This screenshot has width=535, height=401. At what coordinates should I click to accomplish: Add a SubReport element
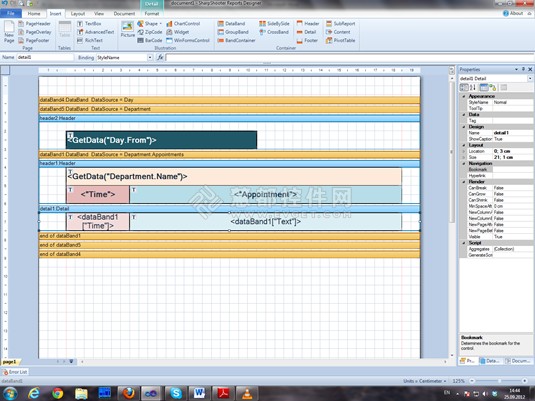pos(341,24)
